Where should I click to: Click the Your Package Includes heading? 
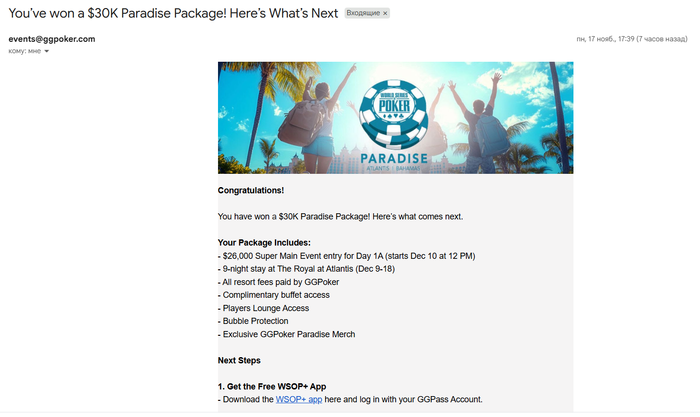coord(264,242)
